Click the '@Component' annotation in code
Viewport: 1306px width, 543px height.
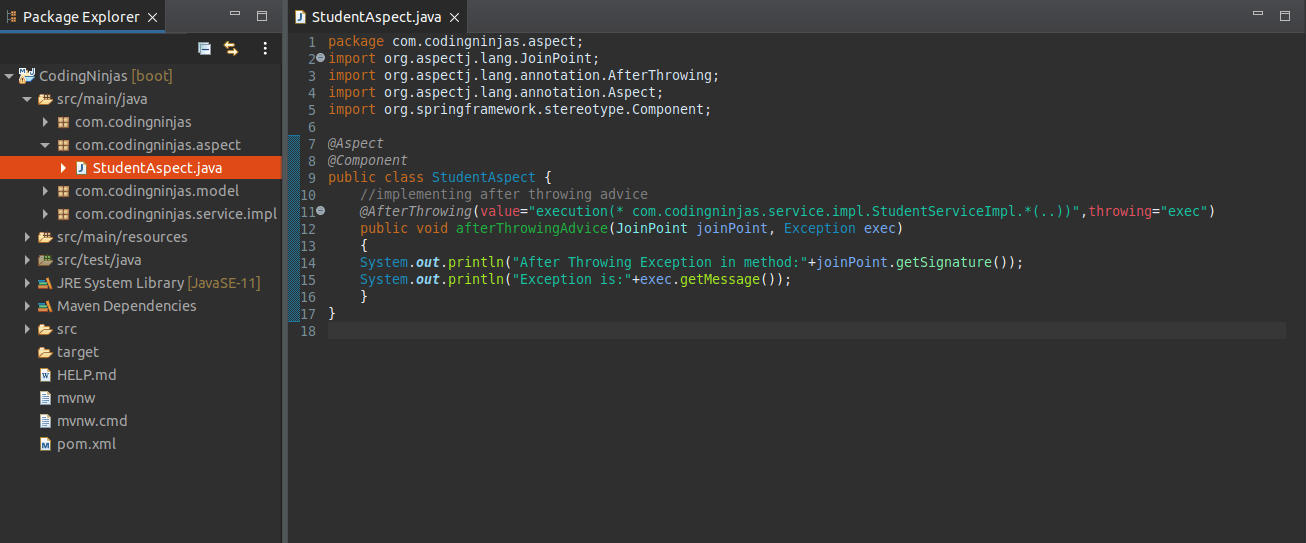click(x=368, y=160)
